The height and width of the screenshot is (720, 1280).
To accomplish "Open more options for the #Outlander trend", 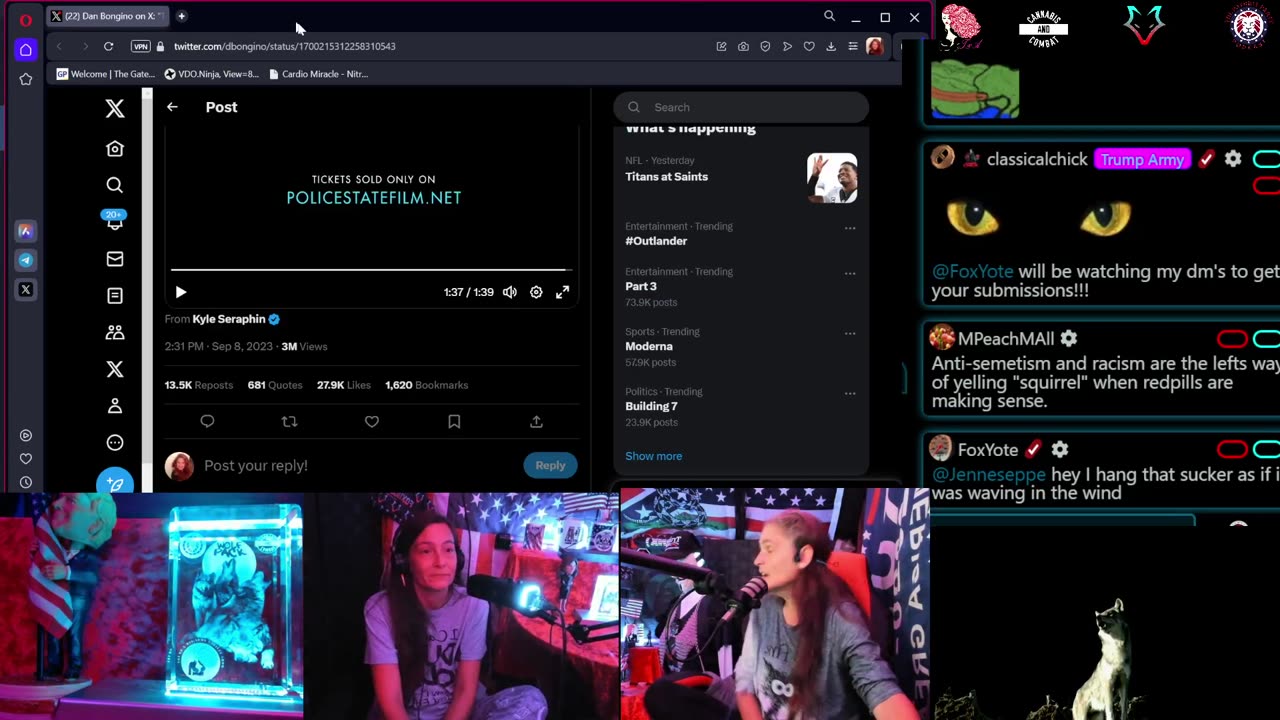I will 850,228.
